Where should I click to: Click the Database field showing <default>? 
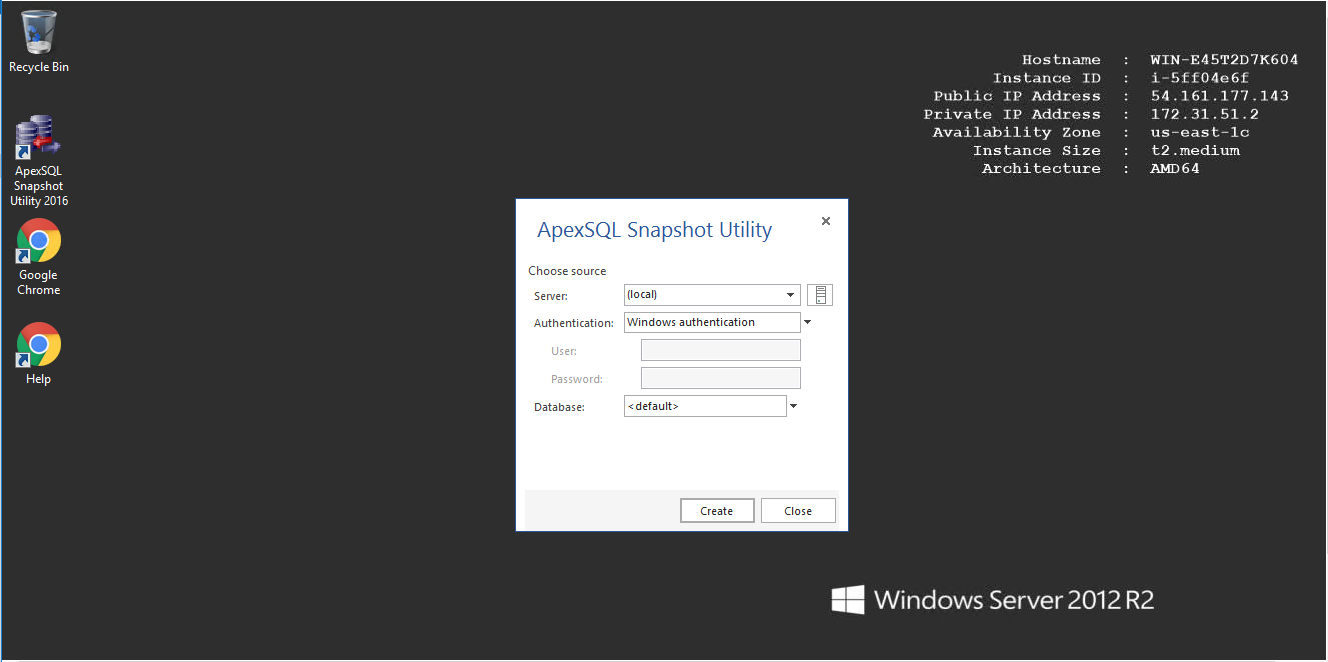pyautogui.click(x=704, y=407)
